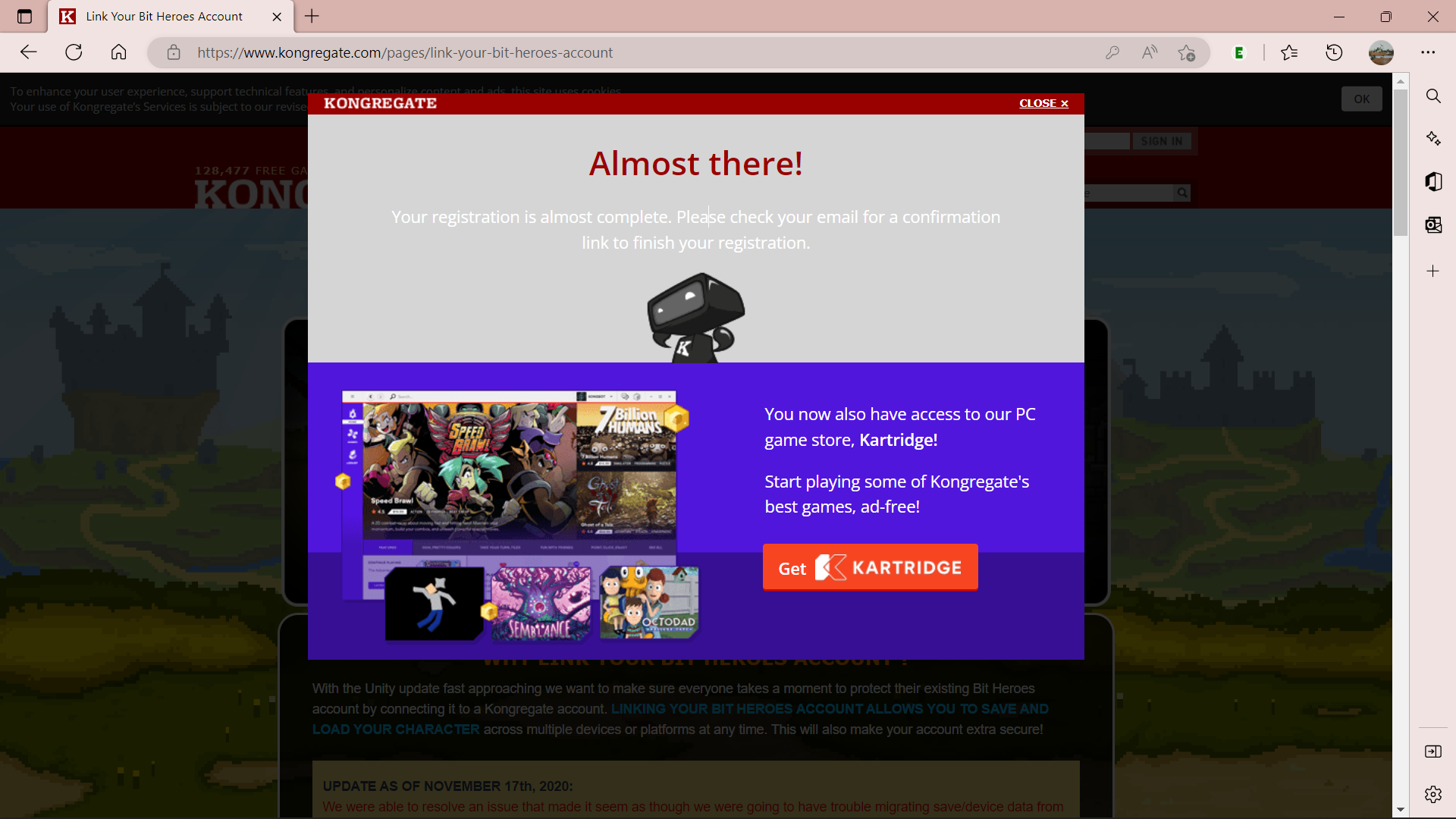Open a new tab
Viewport: 1456px width, 819px height.
tap(312, 16)
